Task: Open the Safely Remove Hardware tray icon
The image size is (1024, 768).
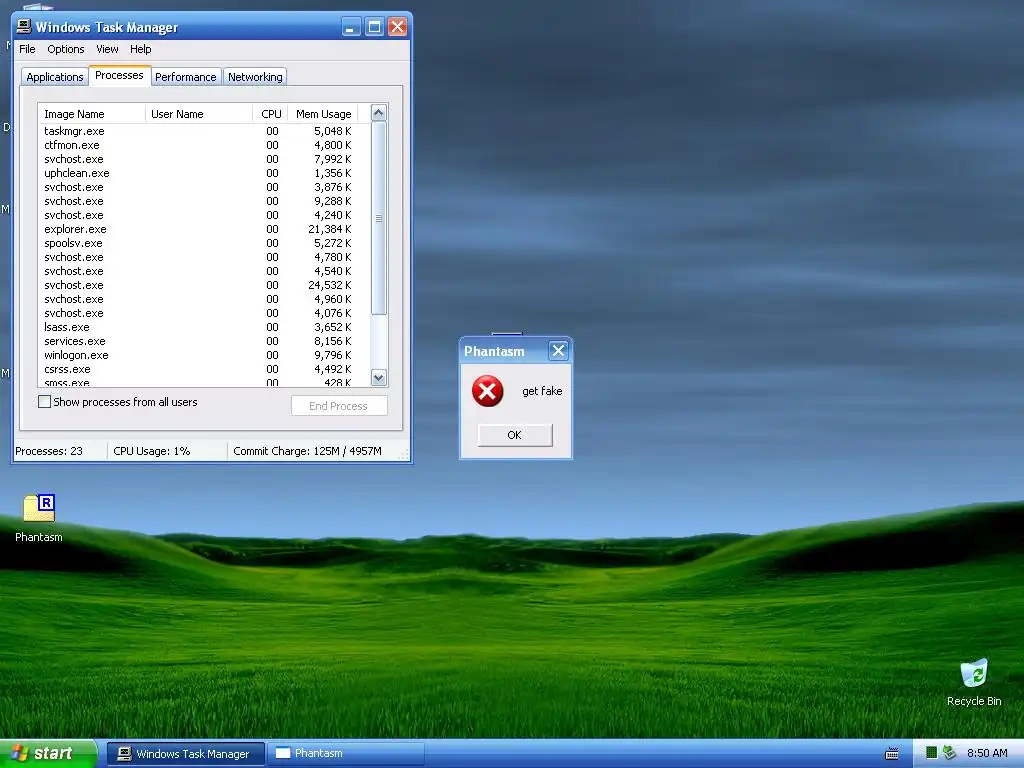Action: click(x=950, y=753)
